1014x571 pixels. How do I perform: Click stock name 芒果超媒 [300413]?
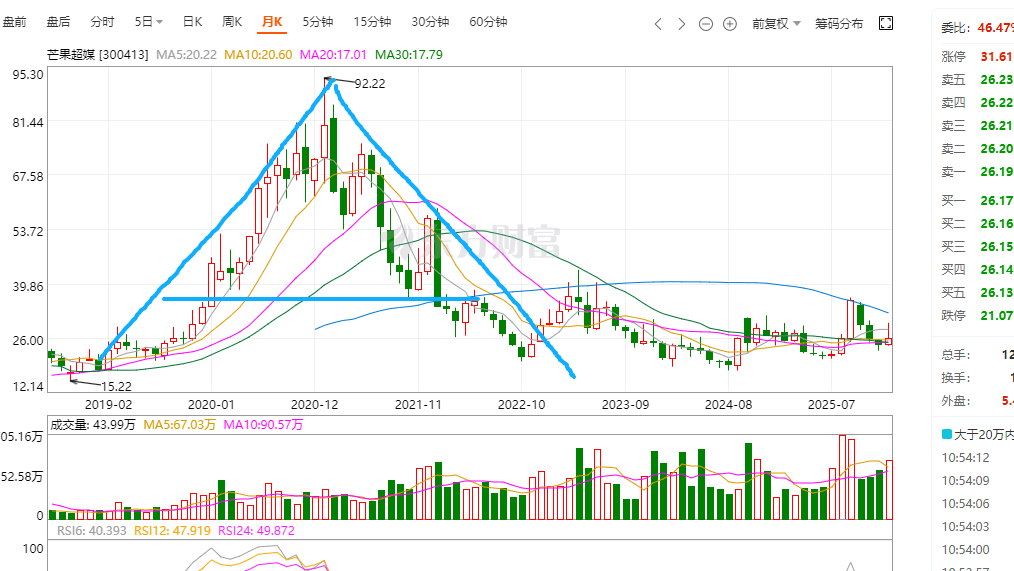pos(98,55)
